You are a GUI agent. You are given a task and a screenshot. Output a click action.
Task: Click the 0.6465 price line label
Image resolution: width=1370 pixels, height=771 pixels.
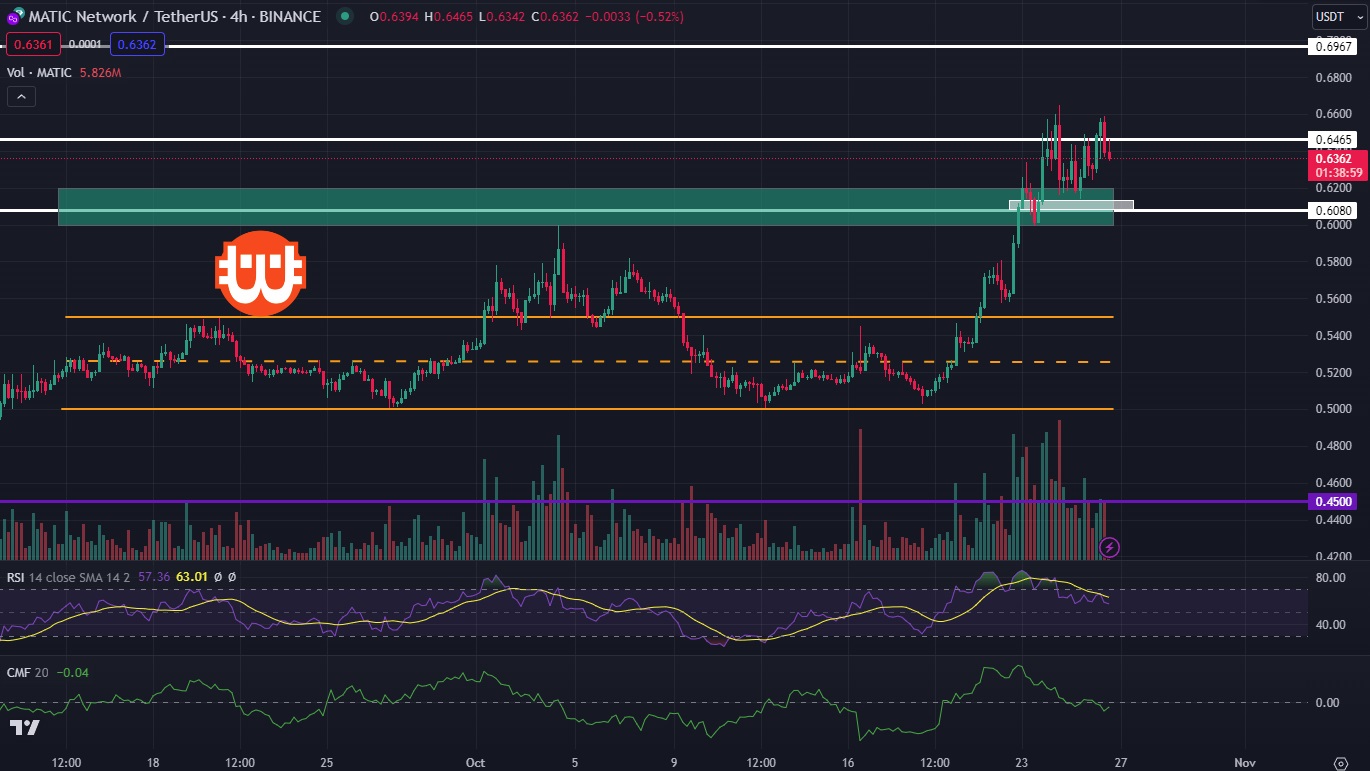[x=1334, y=139]
